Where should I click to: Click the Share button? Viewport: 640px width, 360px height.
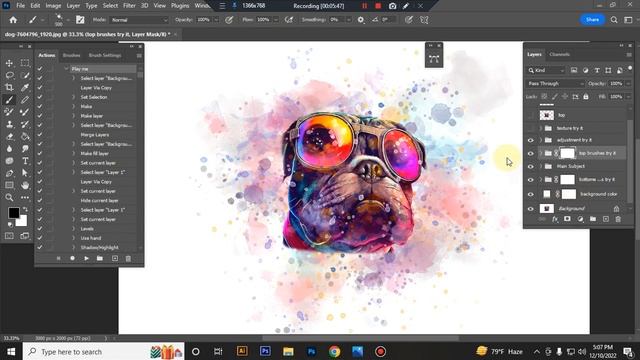pos(592,20)
